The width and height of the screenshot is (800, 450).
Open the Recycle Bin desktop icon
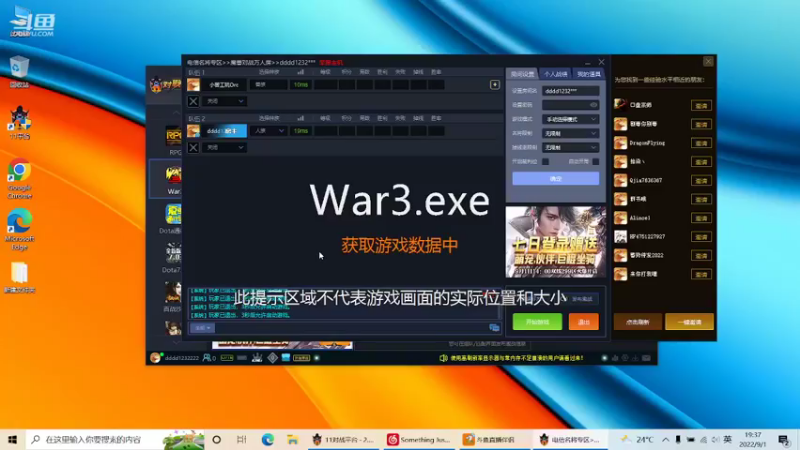coord(19,72)
